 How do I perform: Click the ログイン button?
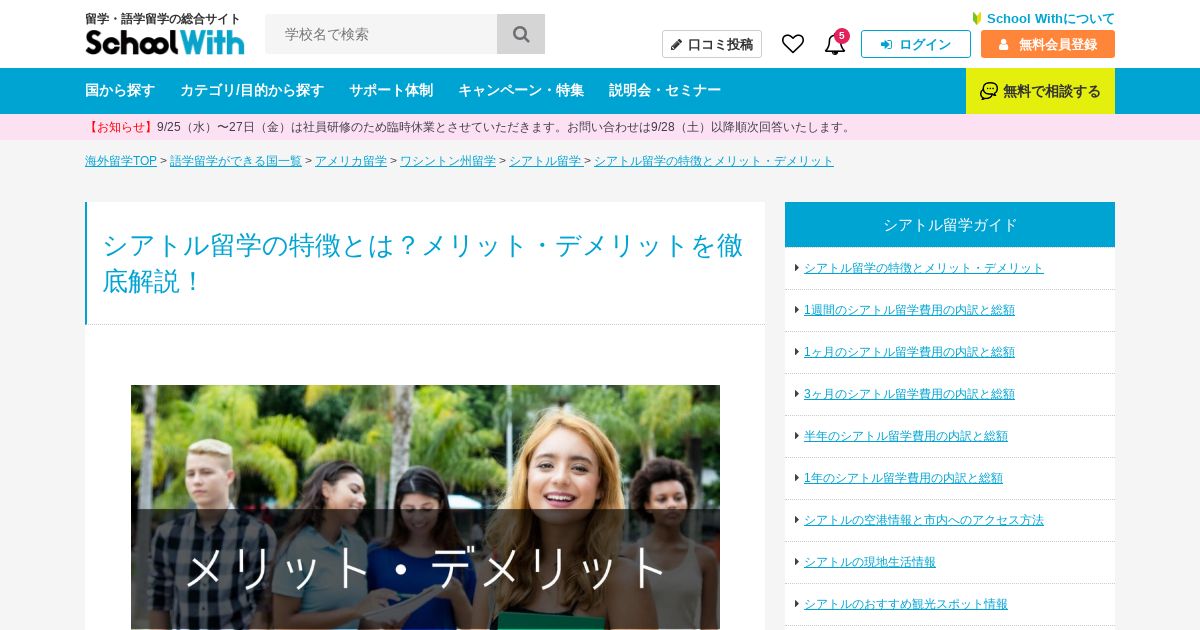(x=916, y=44)
